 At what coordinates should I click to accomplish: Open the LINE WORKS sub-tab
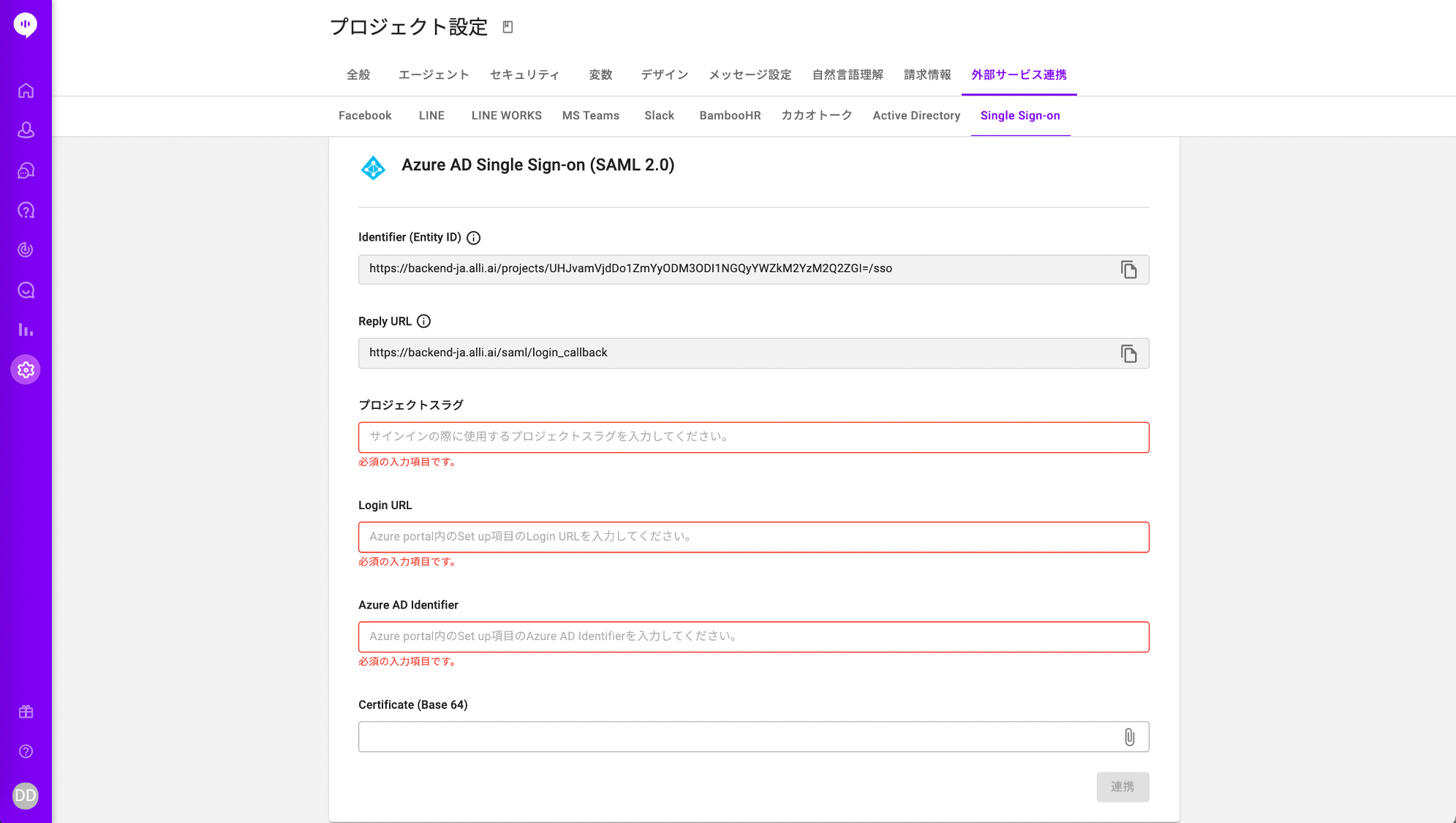507,116
